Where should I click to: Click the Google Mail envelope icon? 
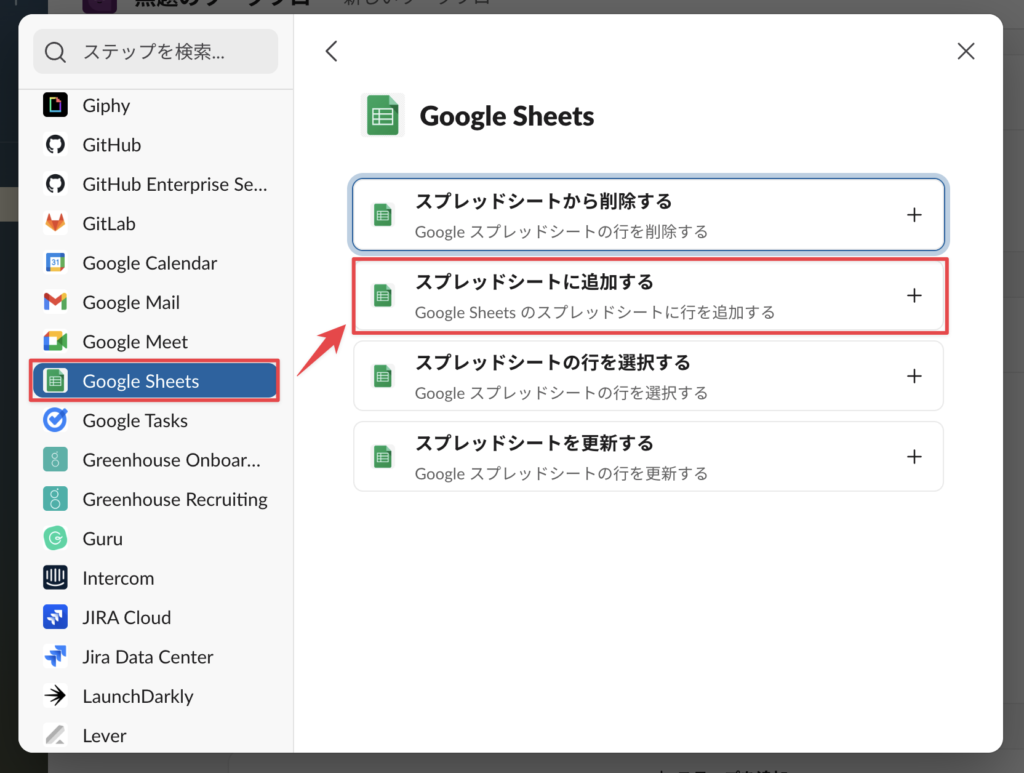55,302
